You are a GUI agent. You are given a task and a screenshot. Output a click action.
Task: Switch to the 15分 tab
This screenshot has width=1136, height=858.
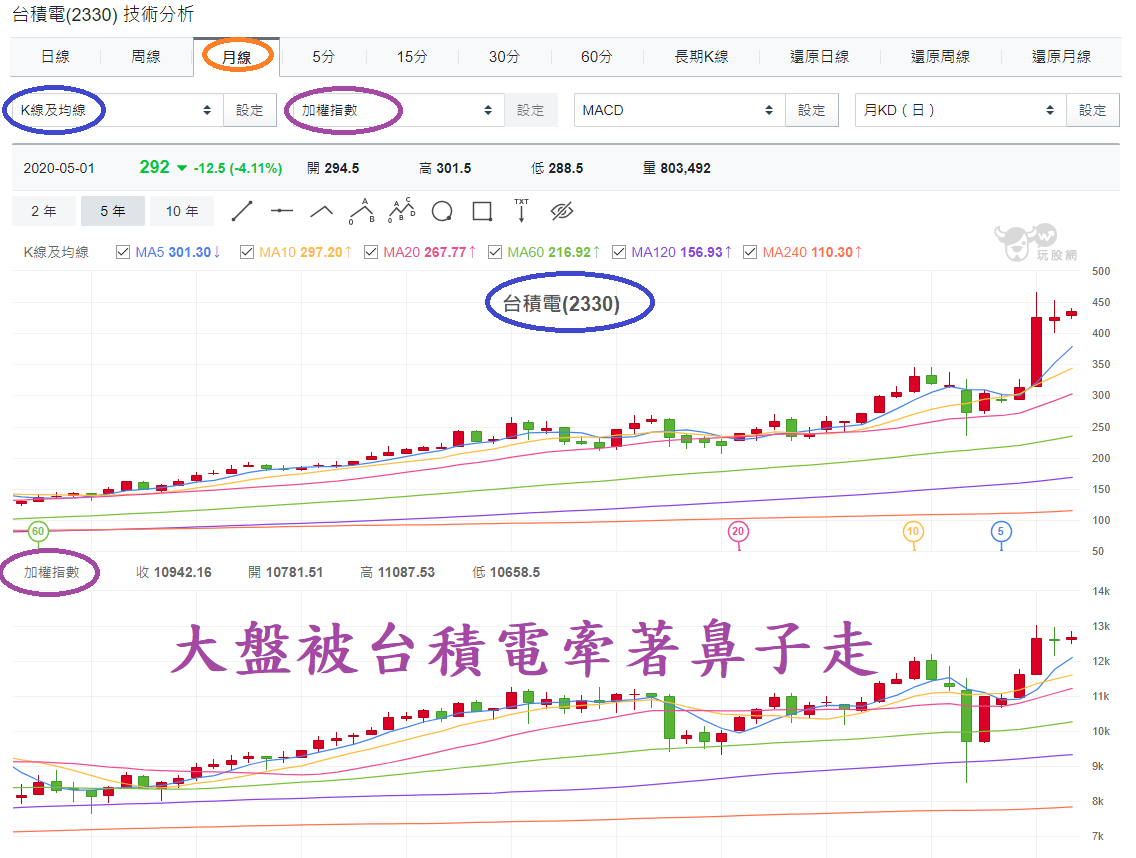(412, 57)
